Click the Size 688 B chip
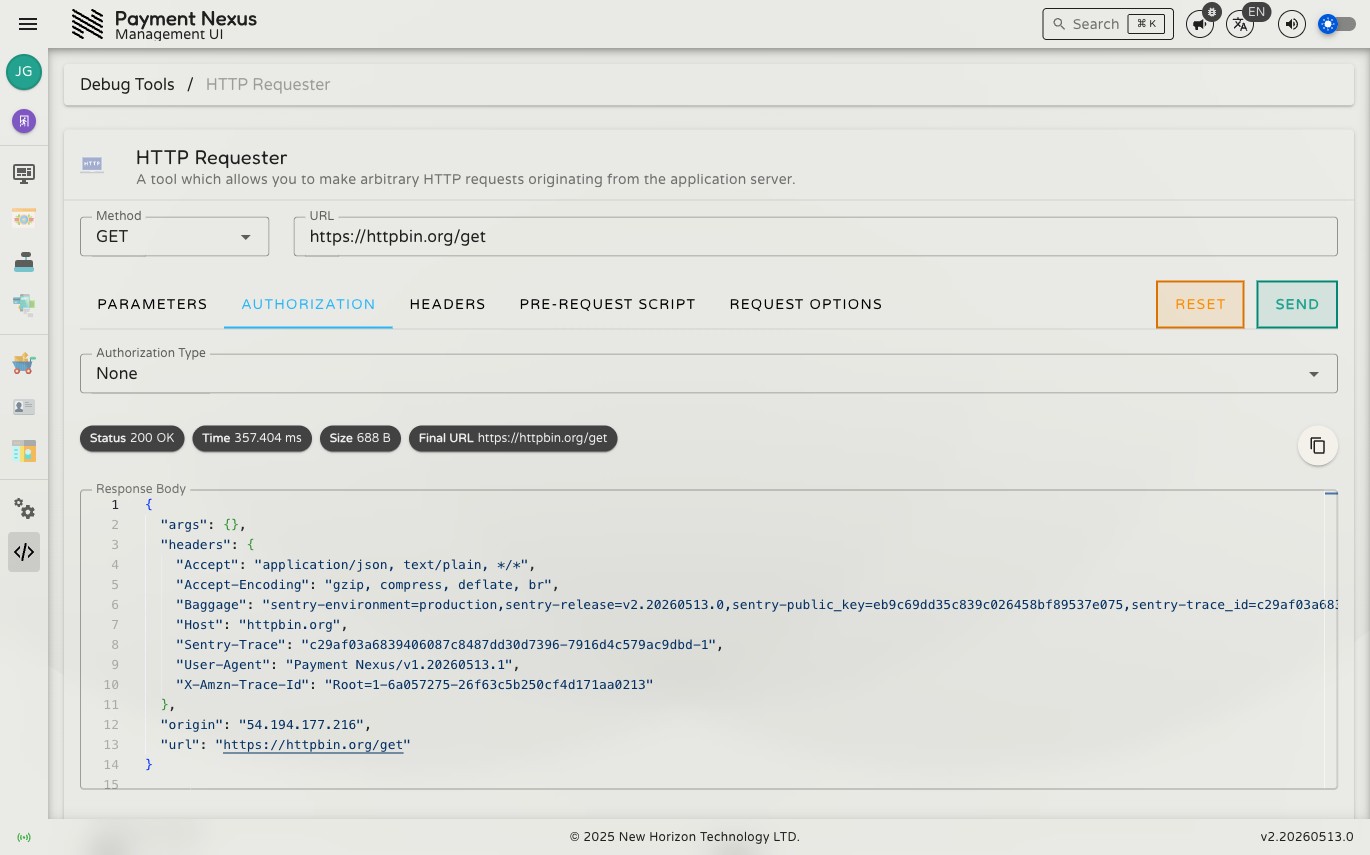The image size is (1370, 855). [x=360, y=438]
